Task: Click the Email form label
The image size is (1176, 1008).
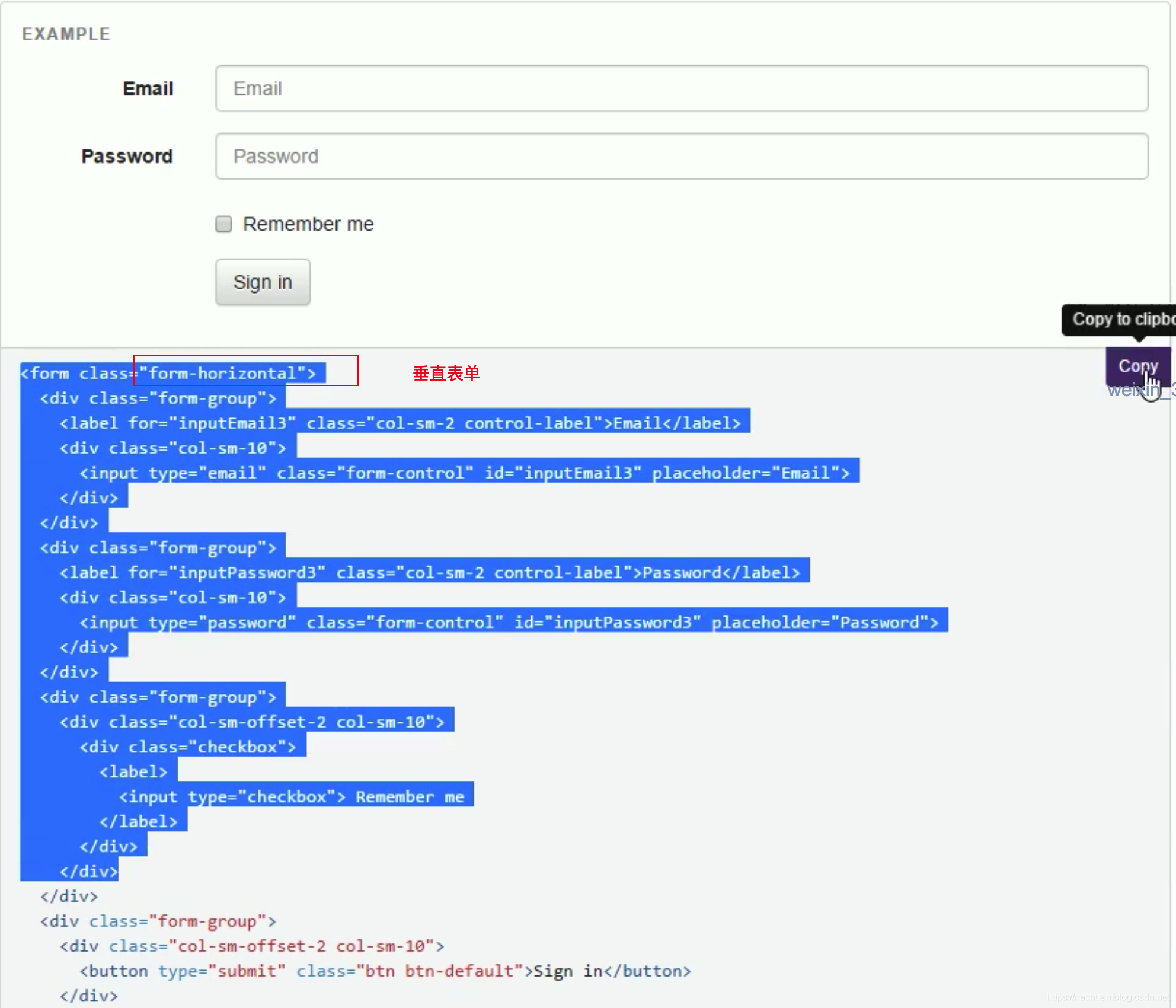Action: click(148, 89)
